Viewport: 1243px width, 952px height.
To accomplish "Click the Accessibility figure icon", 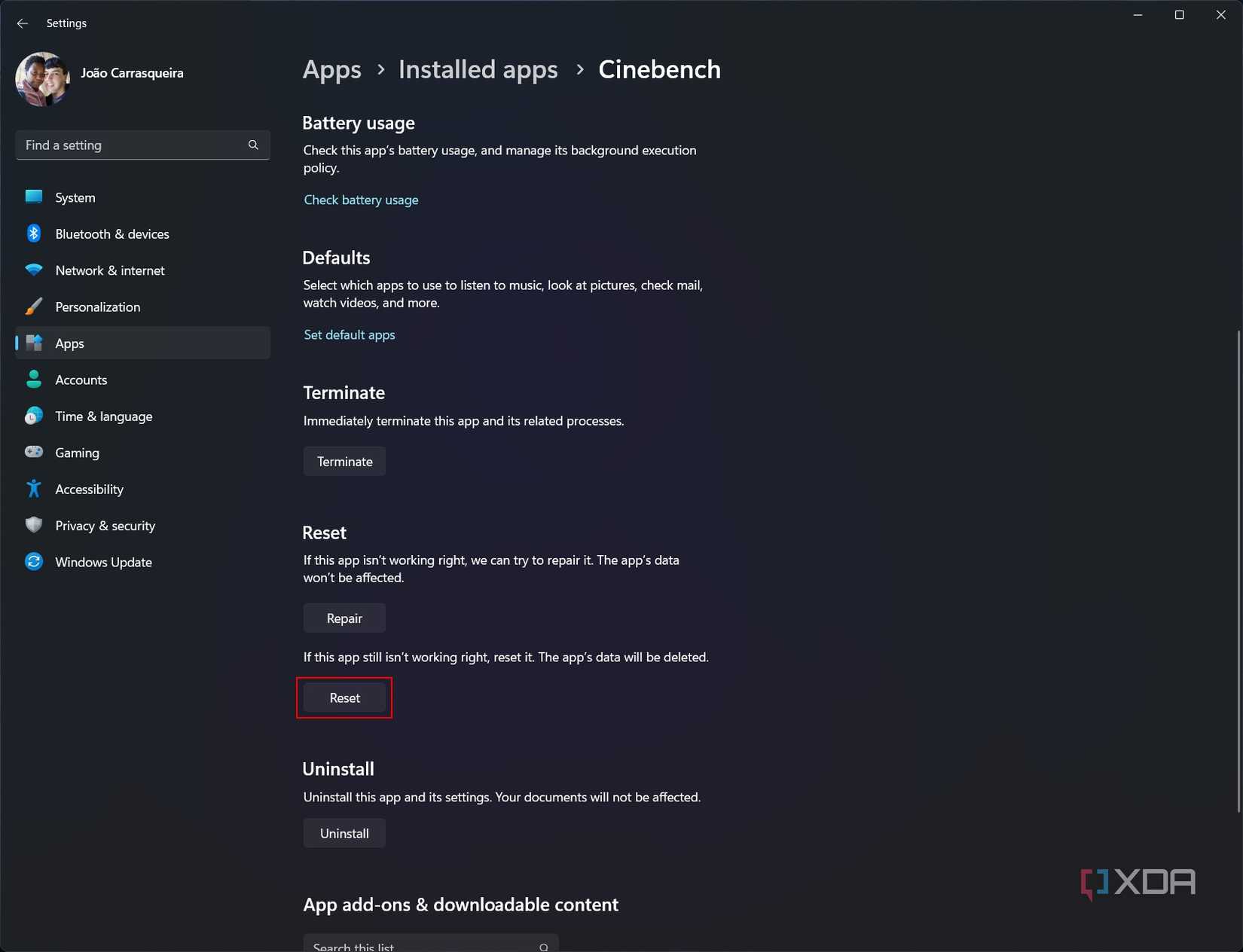I will tap(34, 489).
